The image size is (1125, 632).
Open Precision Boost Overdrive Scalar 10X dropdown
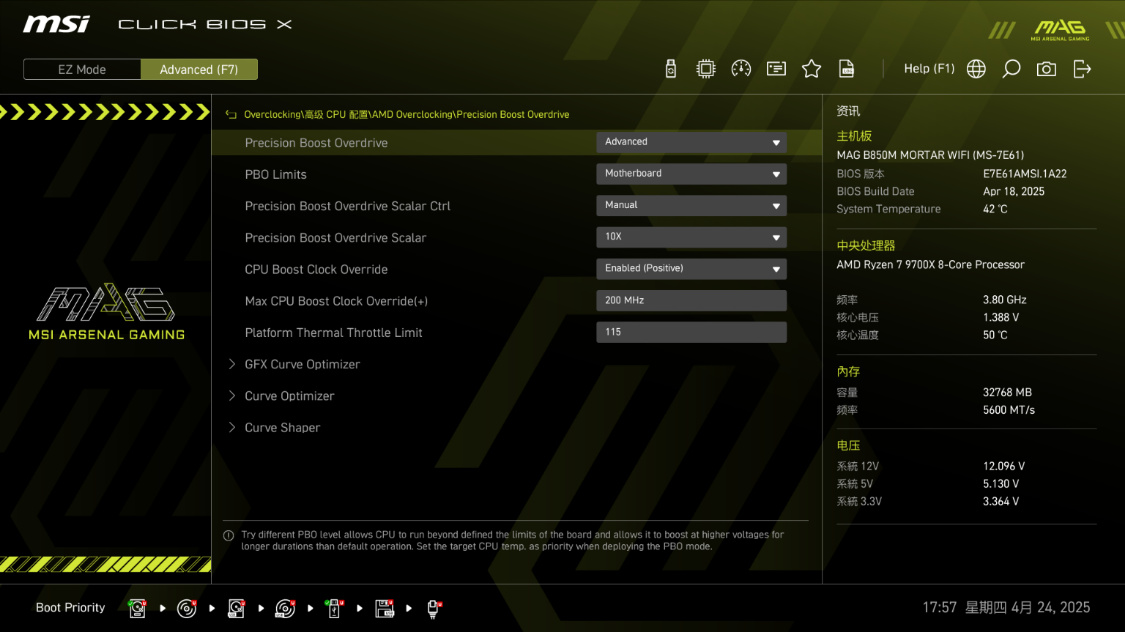691,237
